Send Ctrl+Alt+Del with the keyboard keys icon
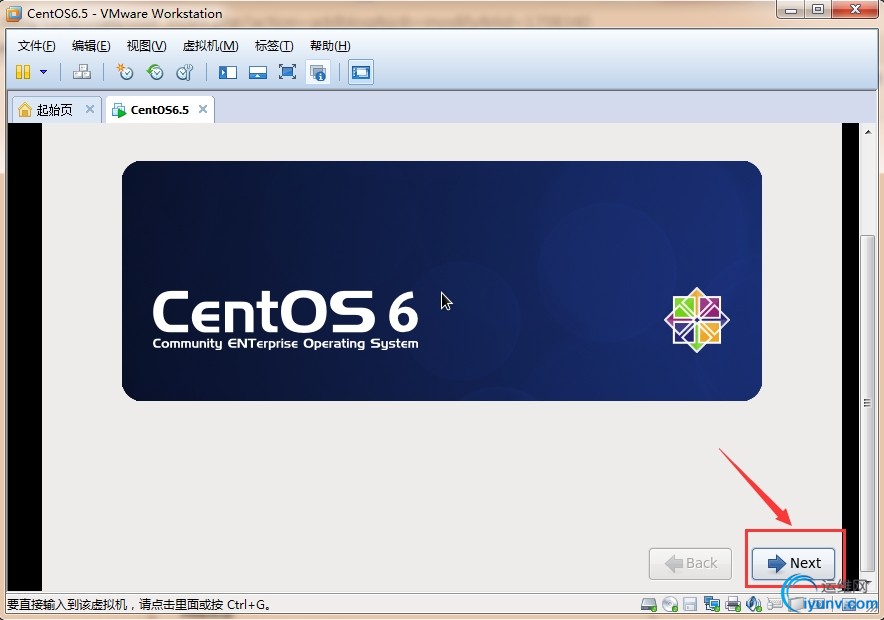Screen dimensions: 884x620 [82, 72]
